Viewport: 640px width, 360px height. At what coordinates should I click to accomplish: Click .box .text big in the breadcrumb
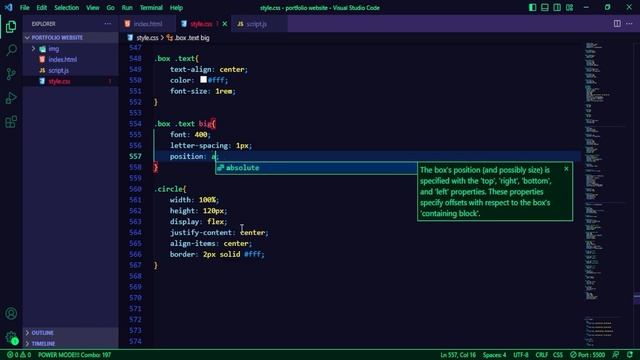[192, 38]
